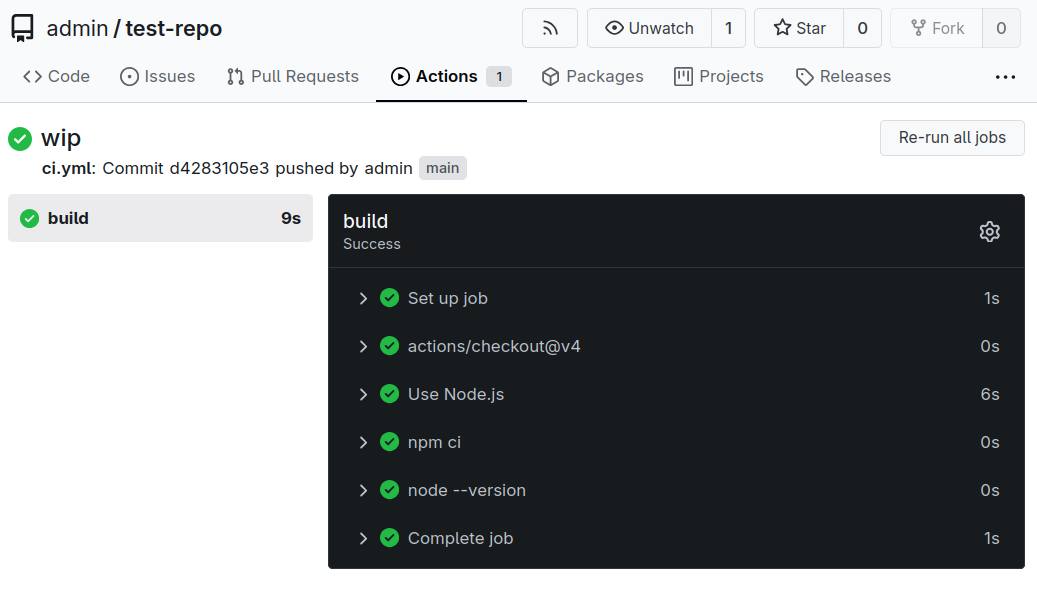Click the Unwatch eye button
The width and height of the screenshot is (1037, 604).
[649, 28]
